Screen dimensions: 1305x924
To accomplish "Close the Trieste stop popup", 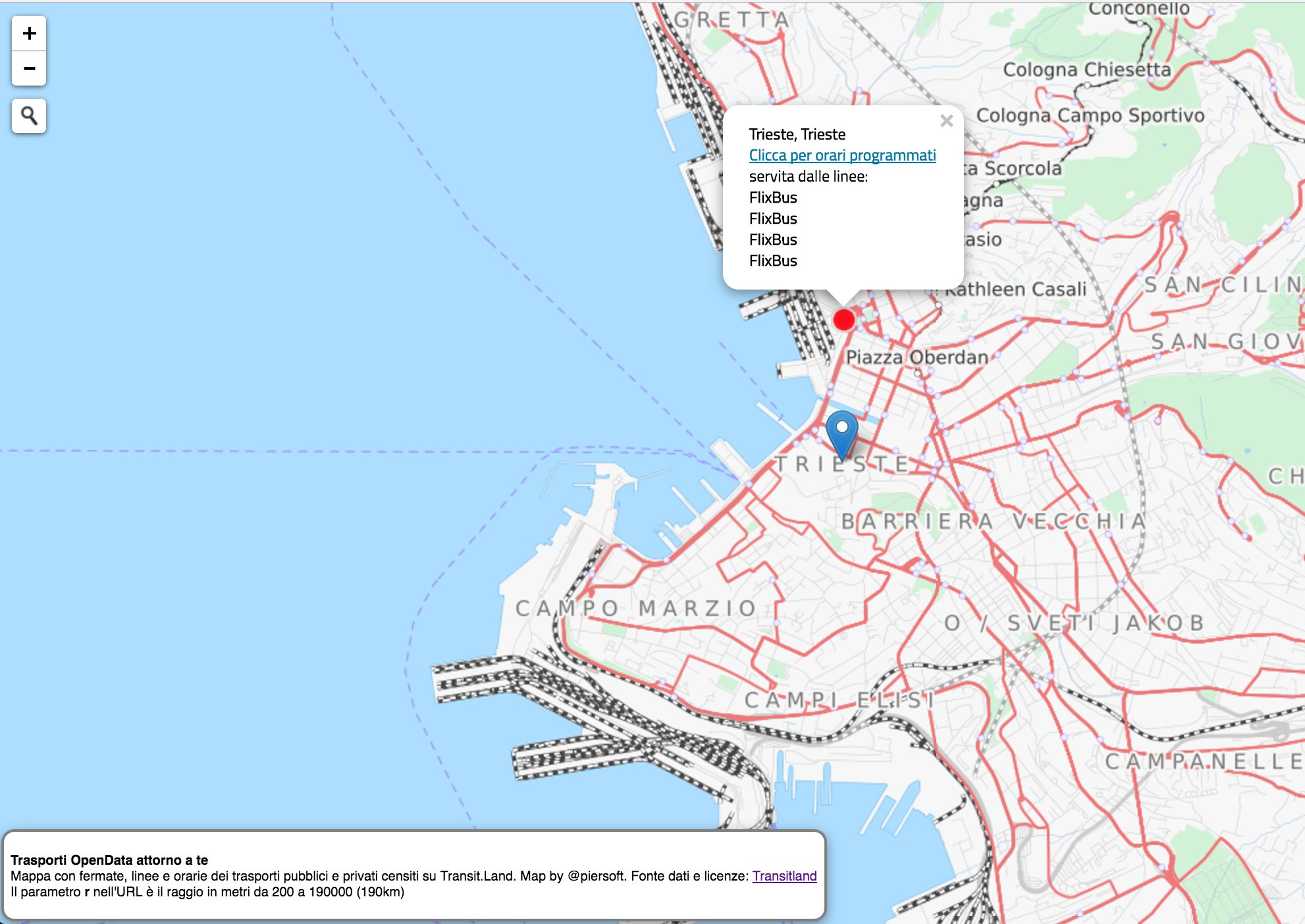I will (946, 121).
